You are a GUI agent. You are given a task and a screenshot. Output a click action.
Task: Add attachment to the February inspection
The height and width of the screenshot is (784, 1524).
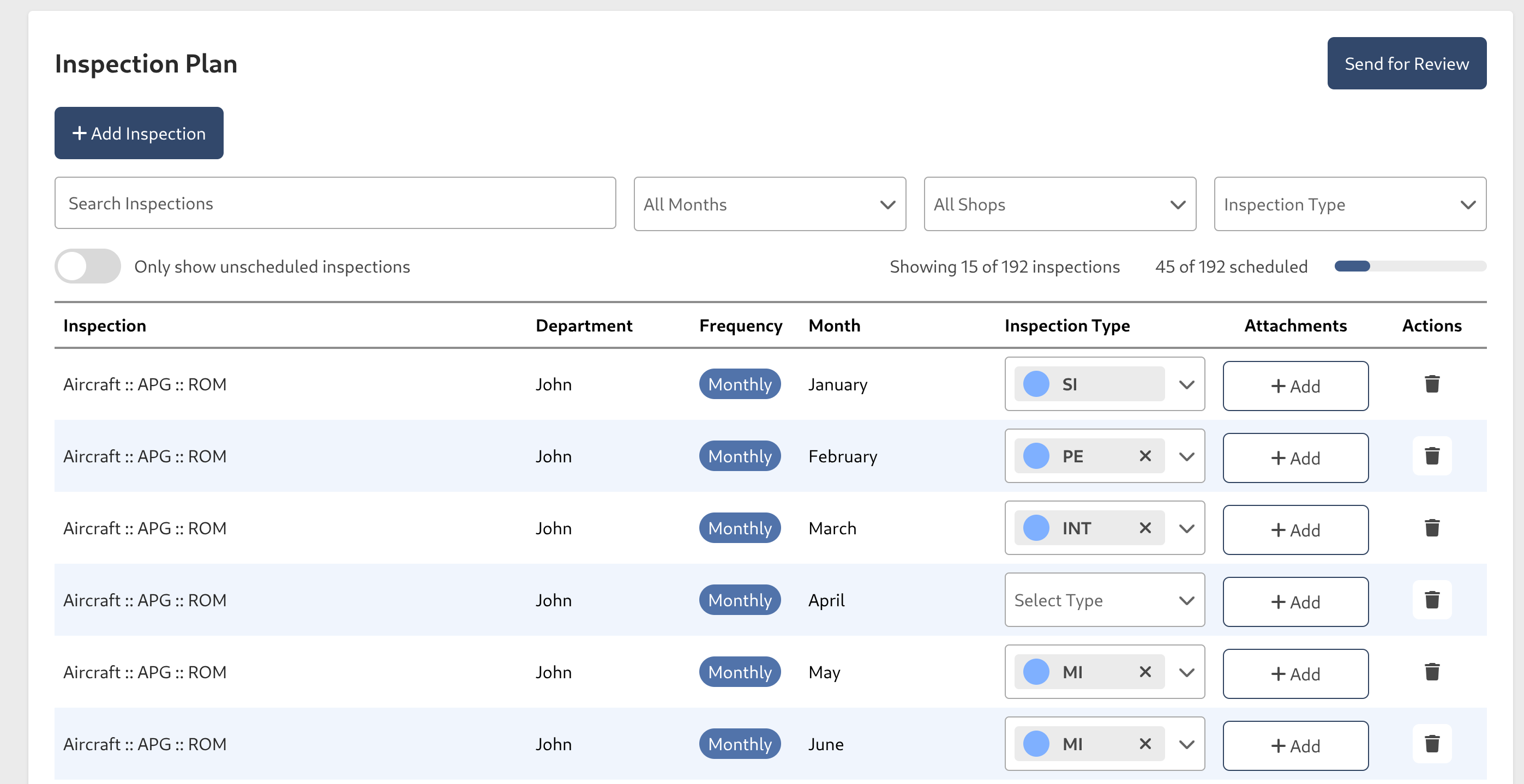1294,458
